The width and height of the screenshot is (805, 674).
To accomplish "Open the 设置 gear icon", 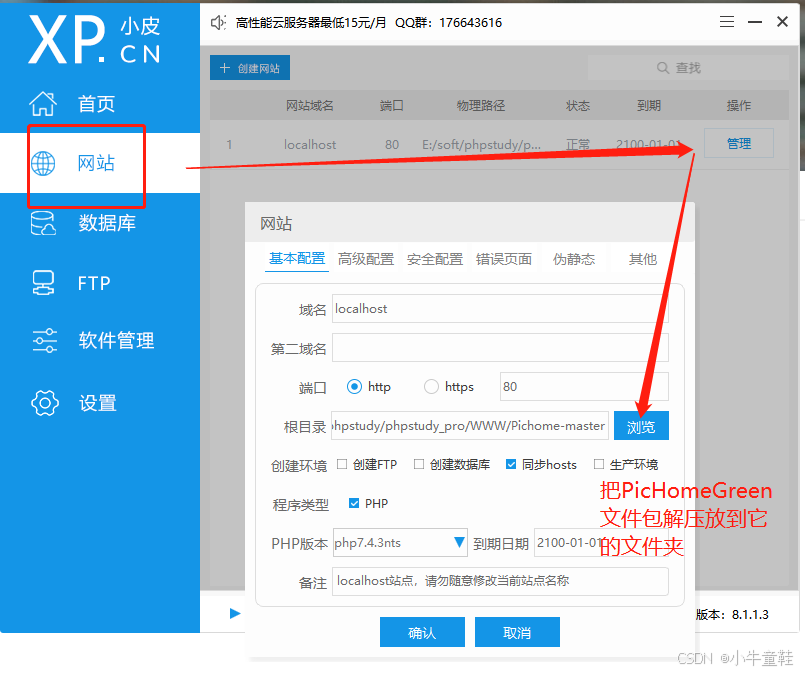I will 45,403.
